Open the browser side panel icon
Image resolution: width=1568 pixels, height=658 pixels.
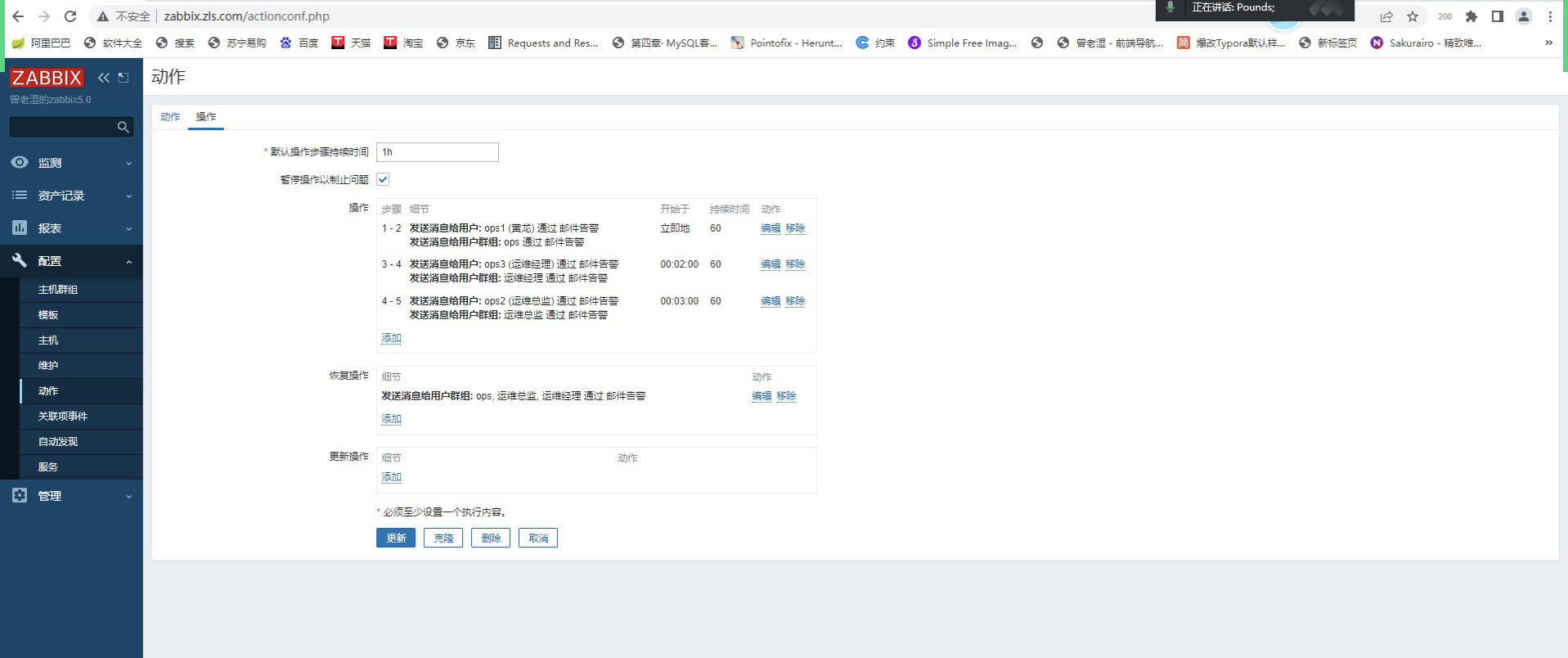click(x=1498, y=16)
